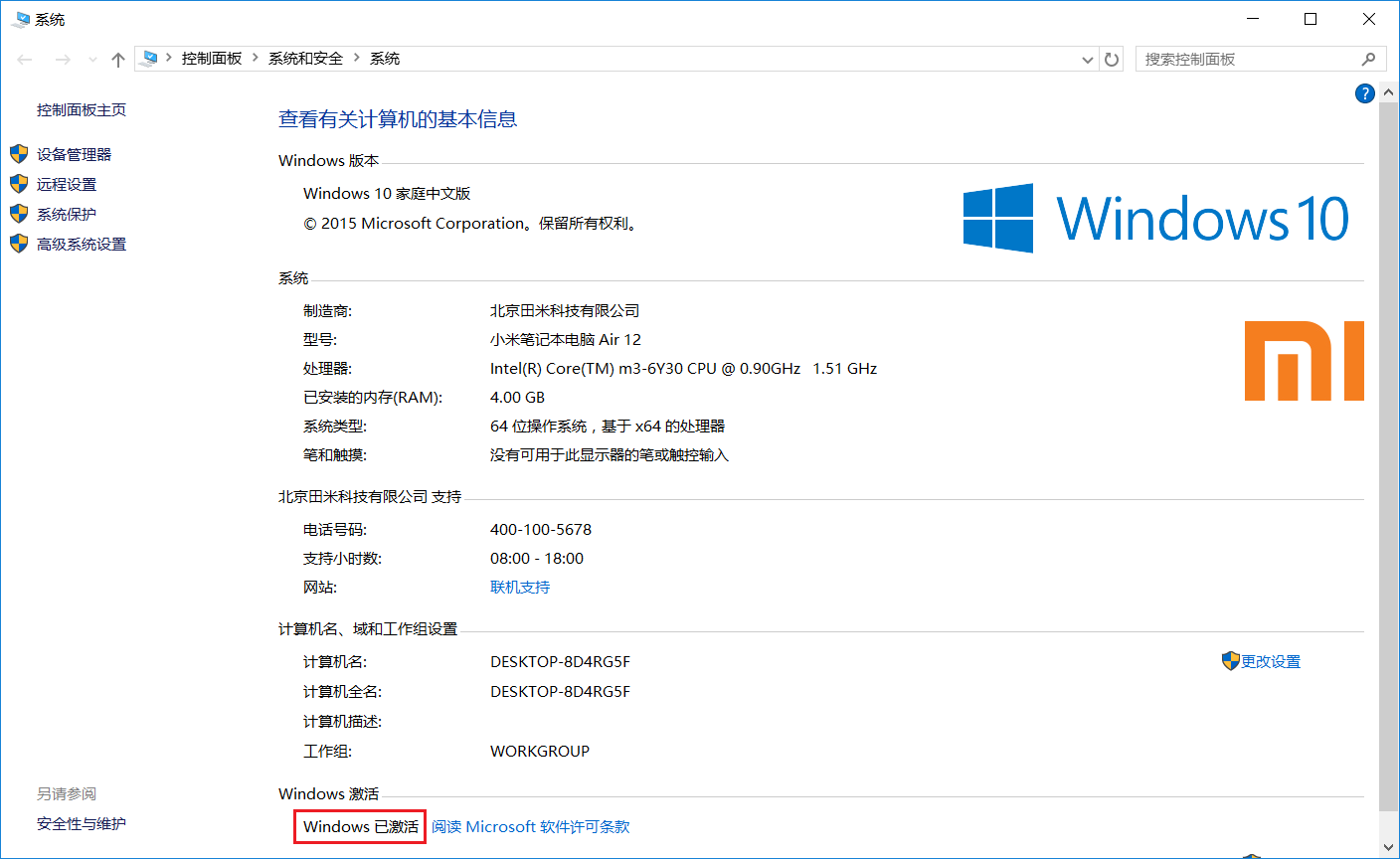
Task: Click the Windows 10 logo
Action: coord(1156,218)
